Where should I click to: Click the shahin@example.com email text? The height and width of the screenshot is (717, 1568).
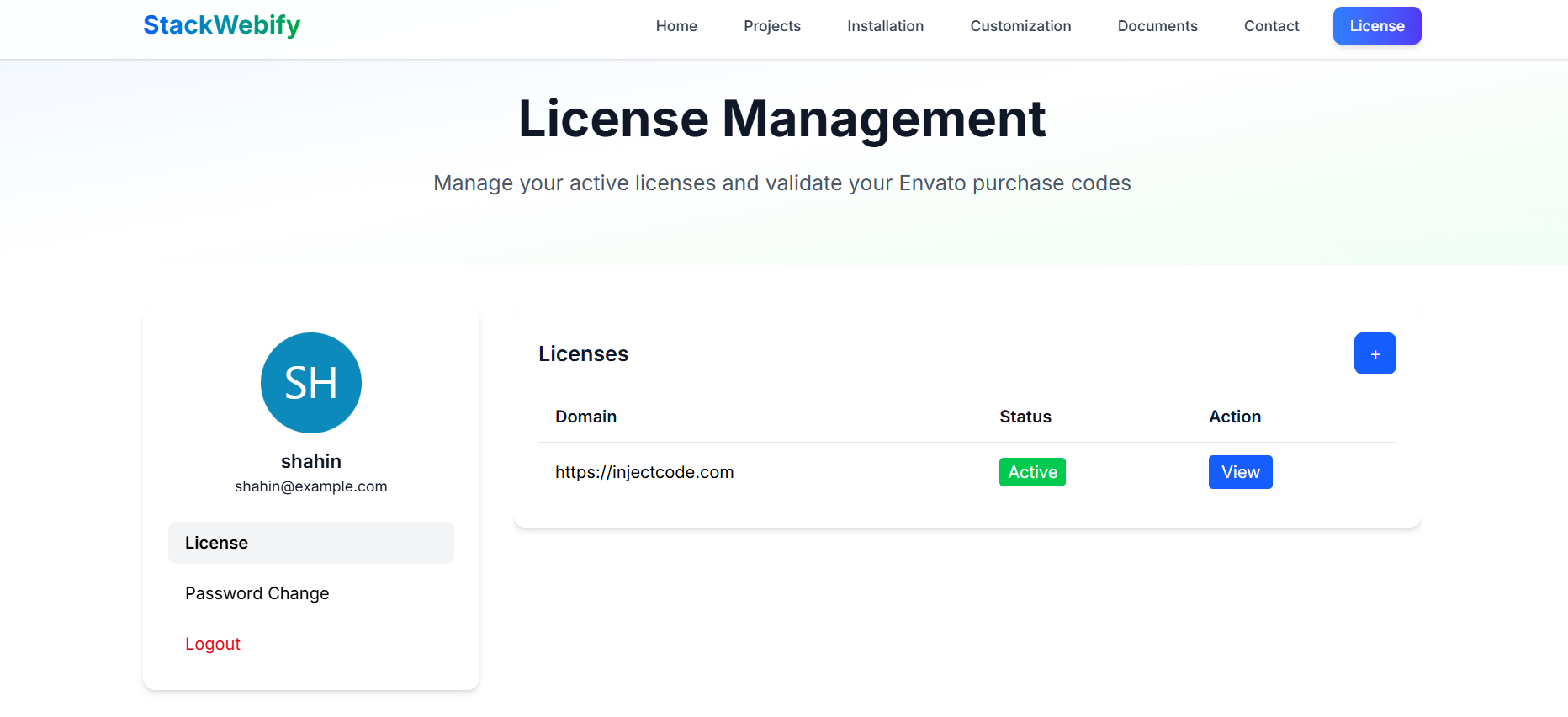pos(311,486)
